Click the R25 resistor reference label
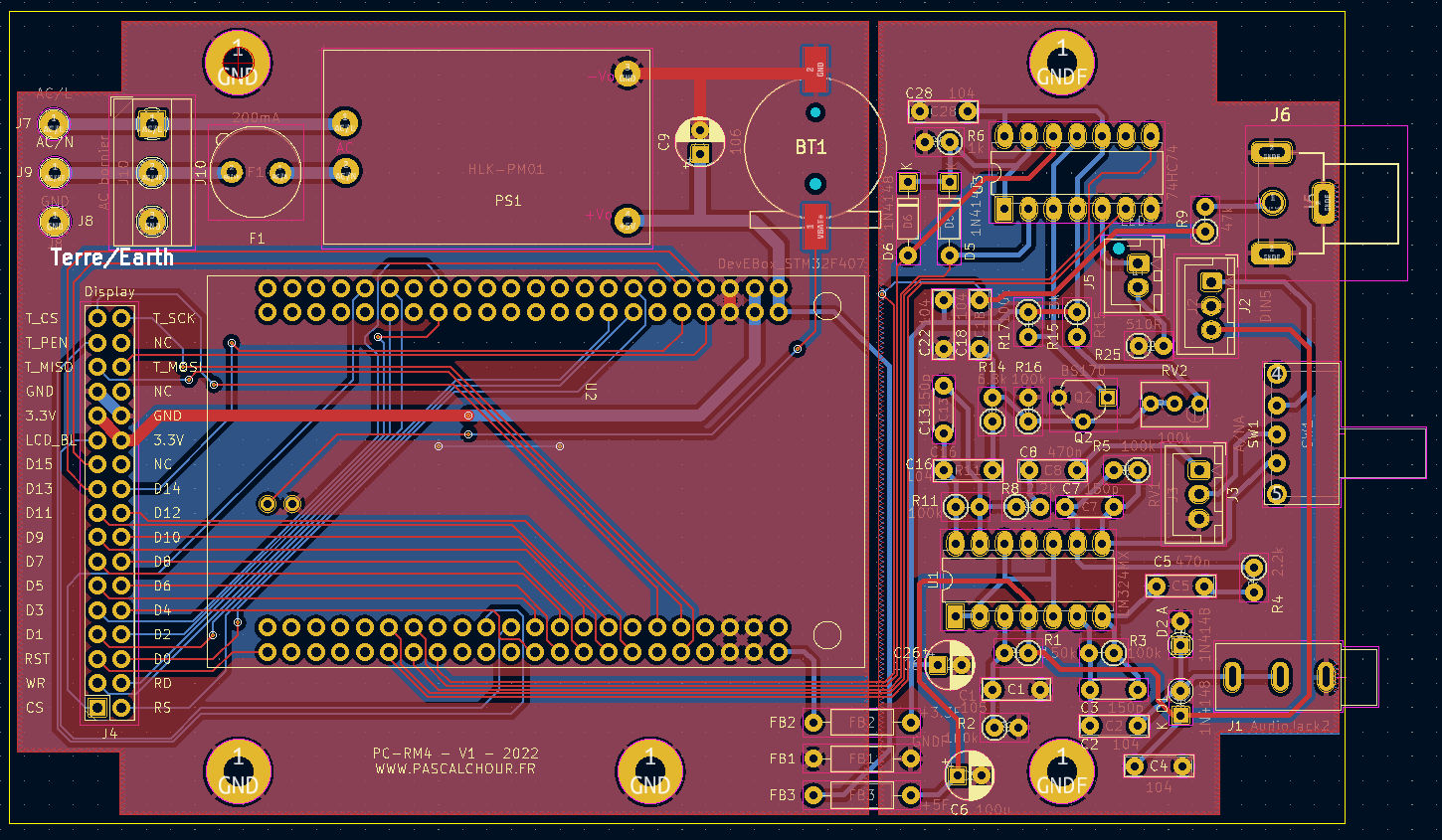Screen dimensions: 1442x840 (x=1107, y=354)
